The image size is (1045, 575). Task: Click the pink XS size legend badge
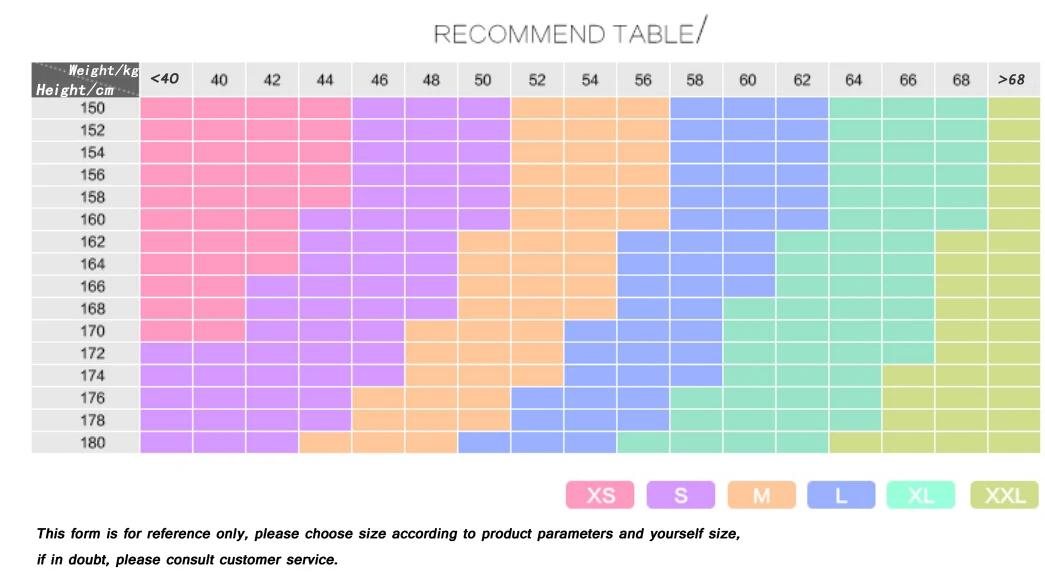(600, 495)
